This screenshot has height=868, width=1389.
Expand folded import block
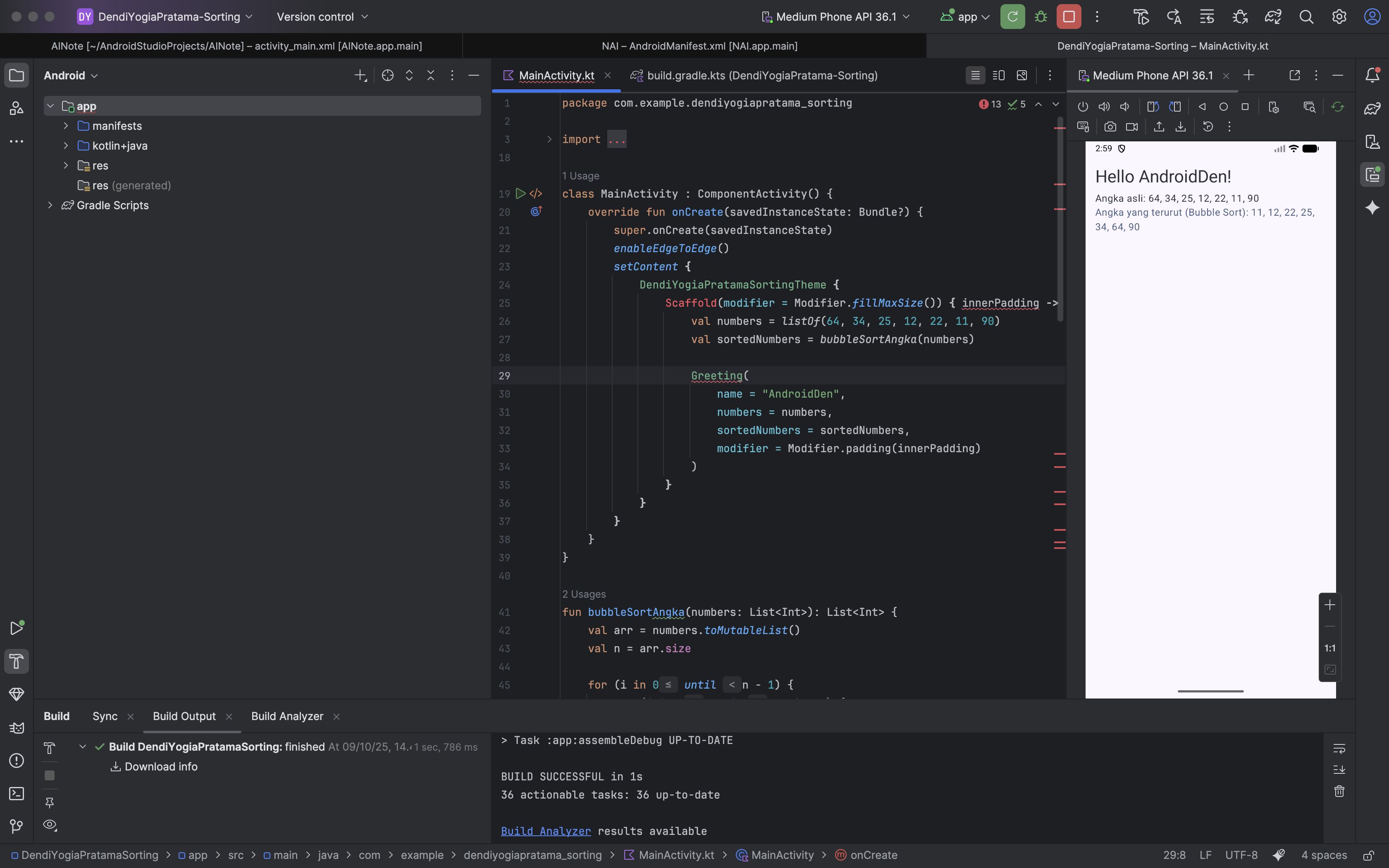click(549, 140)
